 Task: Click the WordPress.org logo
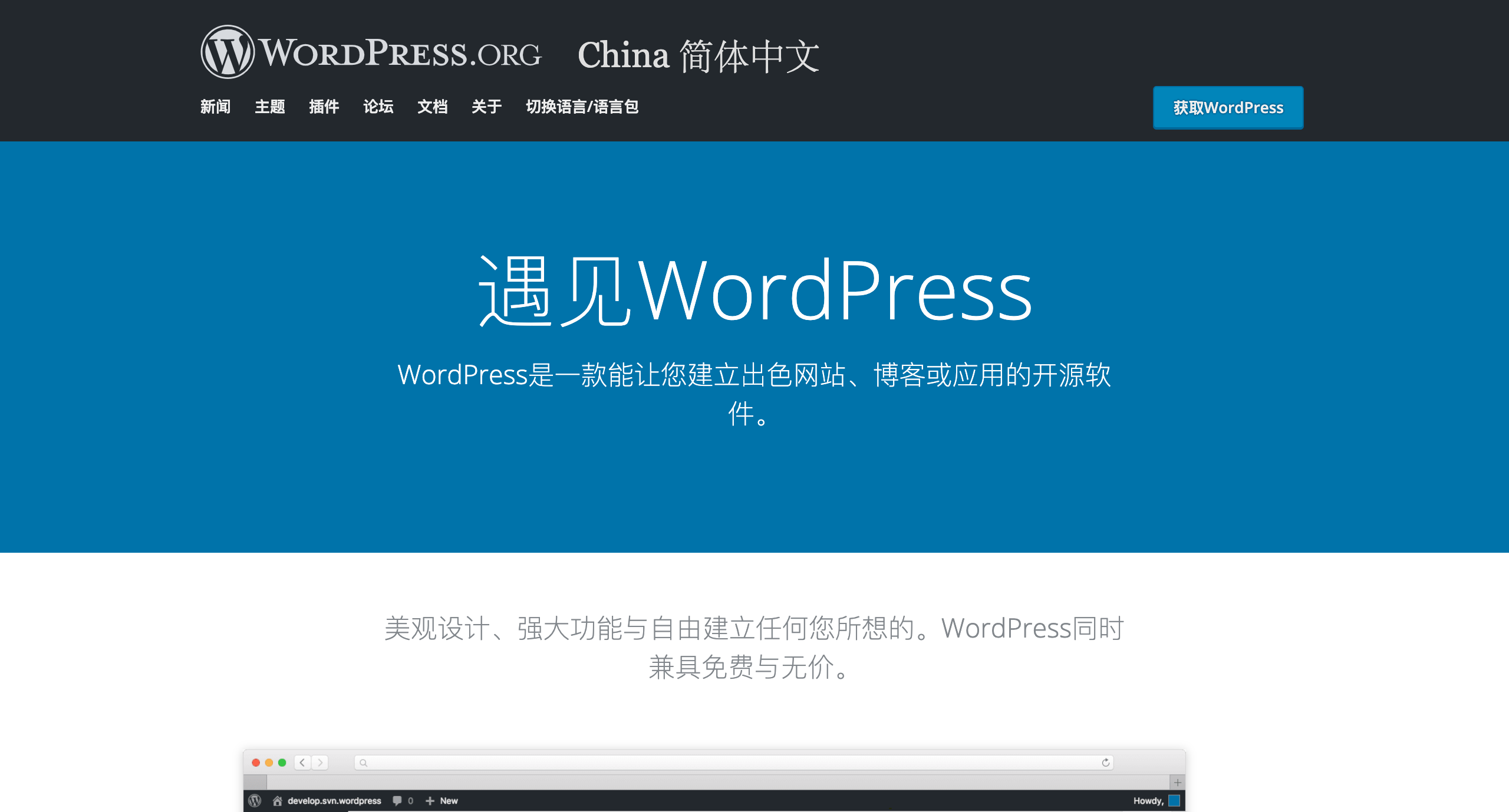pyautogui.click(x=371, y=52)
